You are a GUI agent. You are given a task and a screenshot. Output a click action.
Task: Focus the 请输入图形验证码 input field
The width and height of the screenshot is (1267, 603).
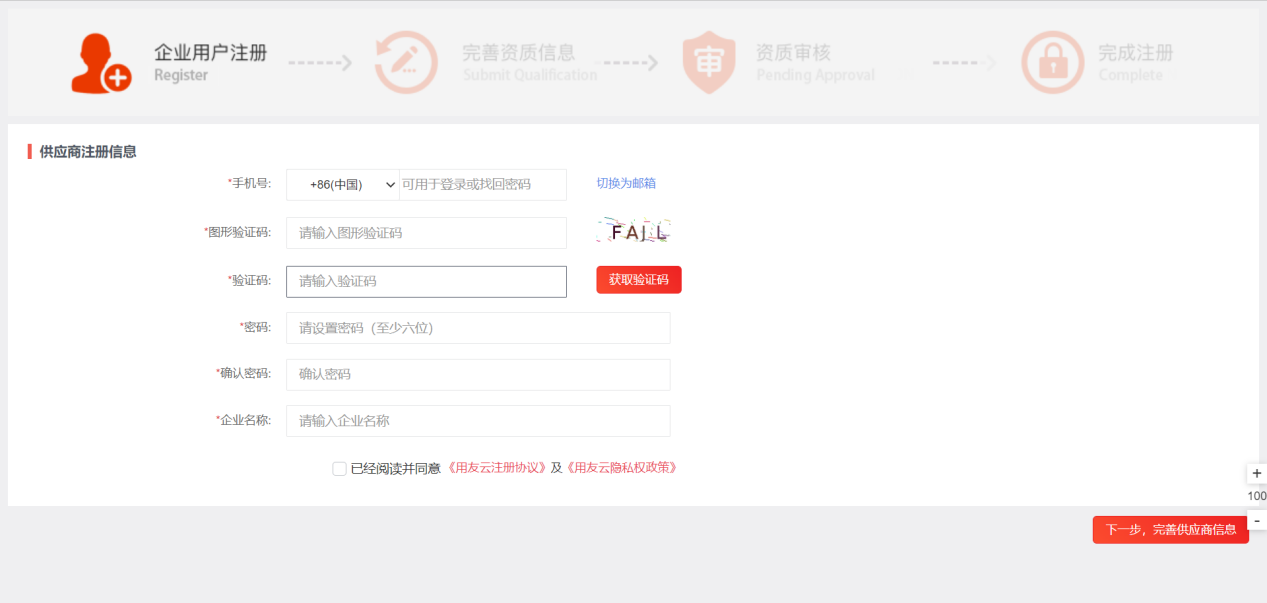tap(427, 233)
